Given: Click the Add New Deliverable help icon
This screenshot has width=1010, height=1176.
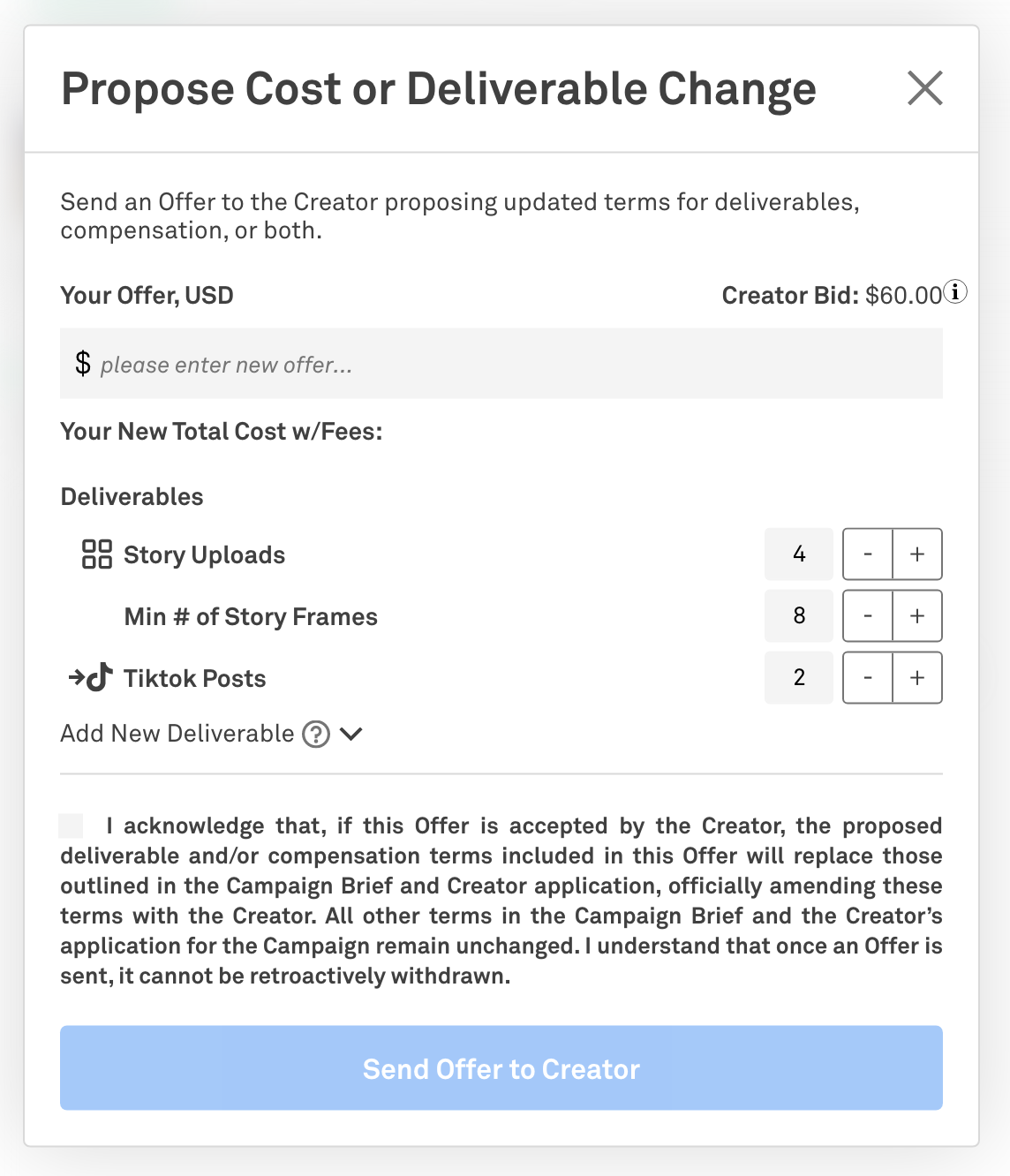Looking at the screenshot, I should click(316, 734).
